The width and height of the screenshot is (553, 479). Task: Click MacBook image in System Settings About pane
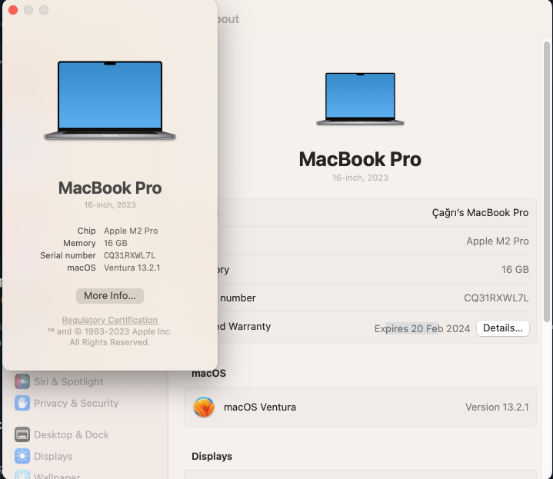click(360, 99)
